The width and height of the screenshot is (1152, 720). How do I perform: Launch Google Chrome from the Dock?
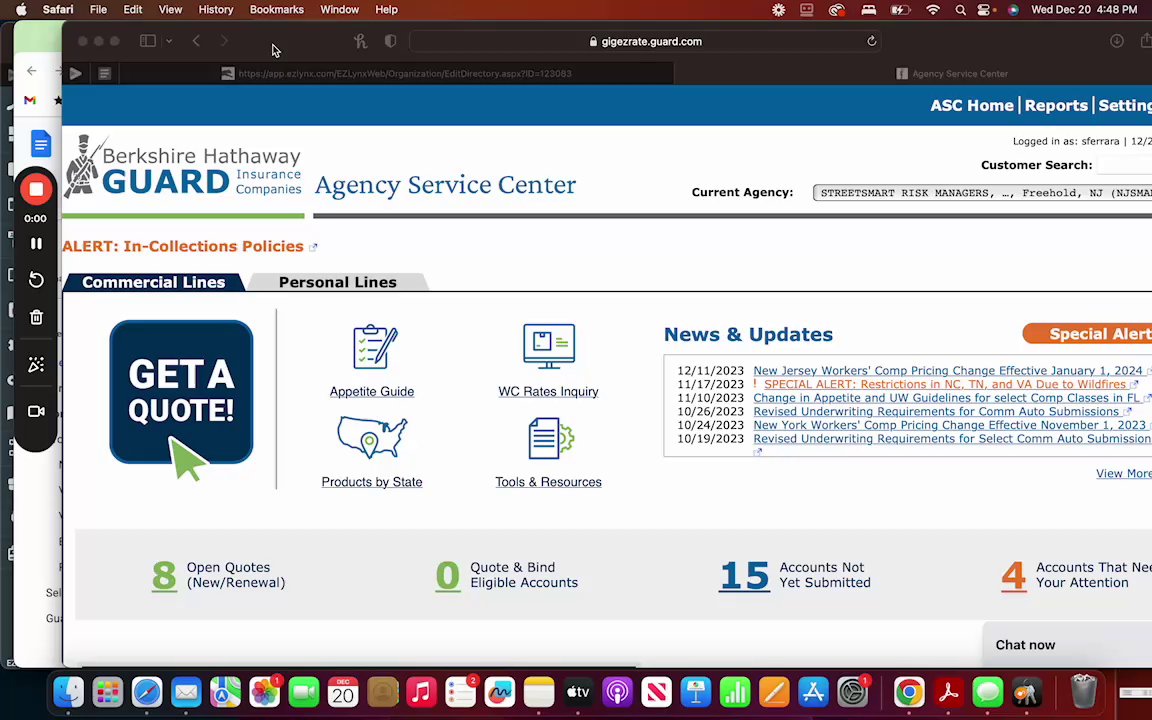[909, 692]
